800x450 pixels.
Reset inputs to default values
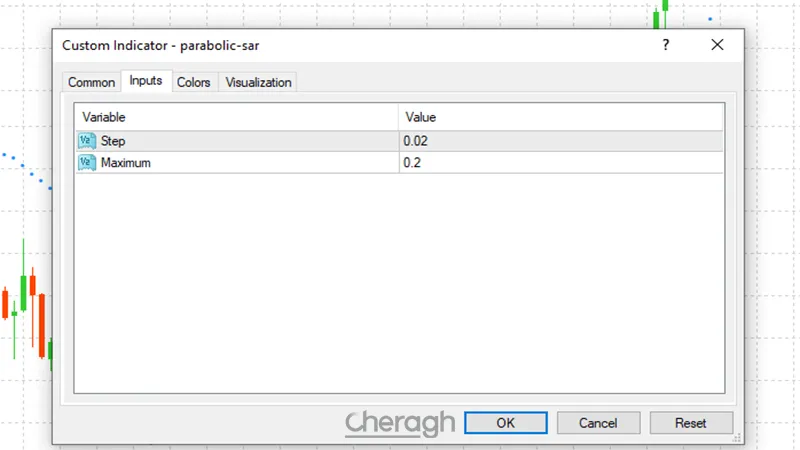point(691,423)
